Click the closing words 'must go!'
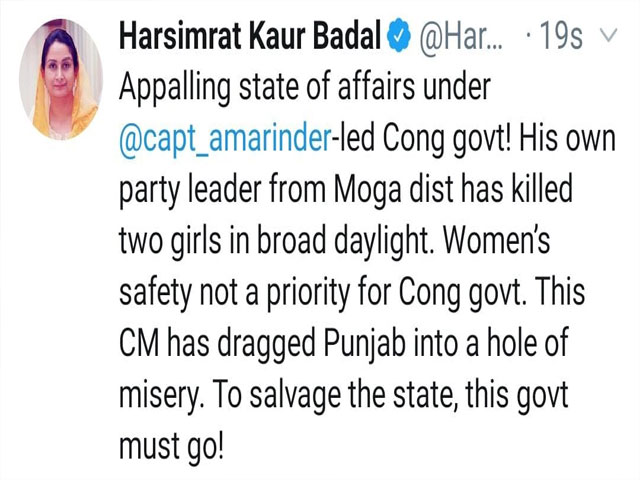 (x=172, y=447)
